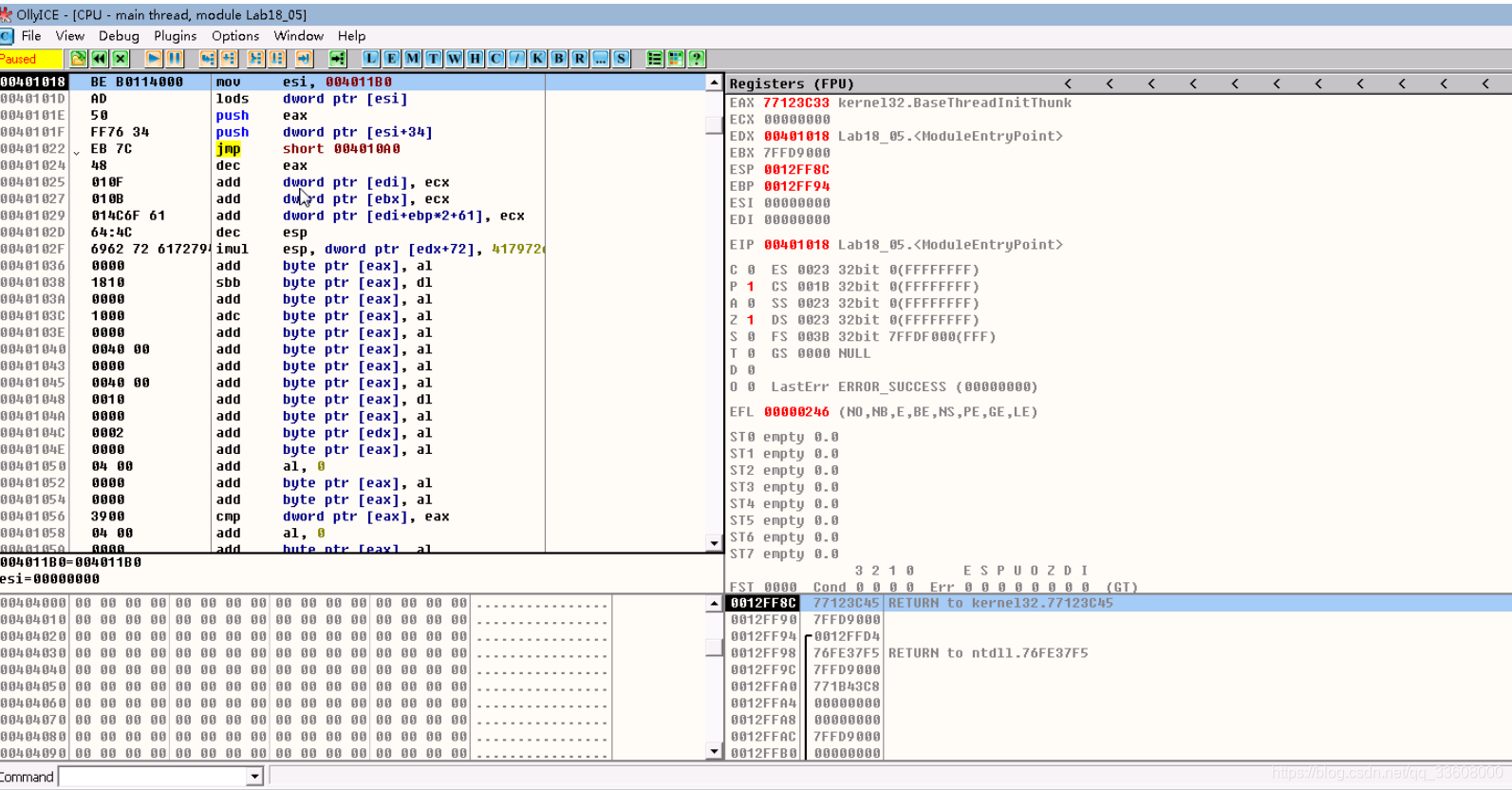Open References window (R button)

[580, 59]
